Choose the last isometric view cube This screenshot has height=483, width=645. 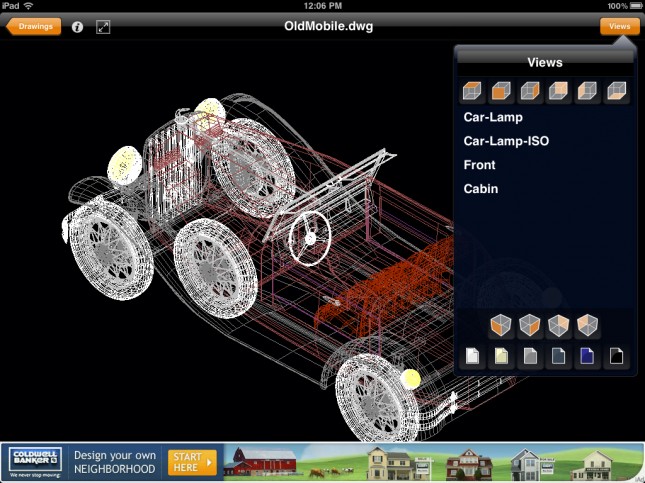pos(589,326)
